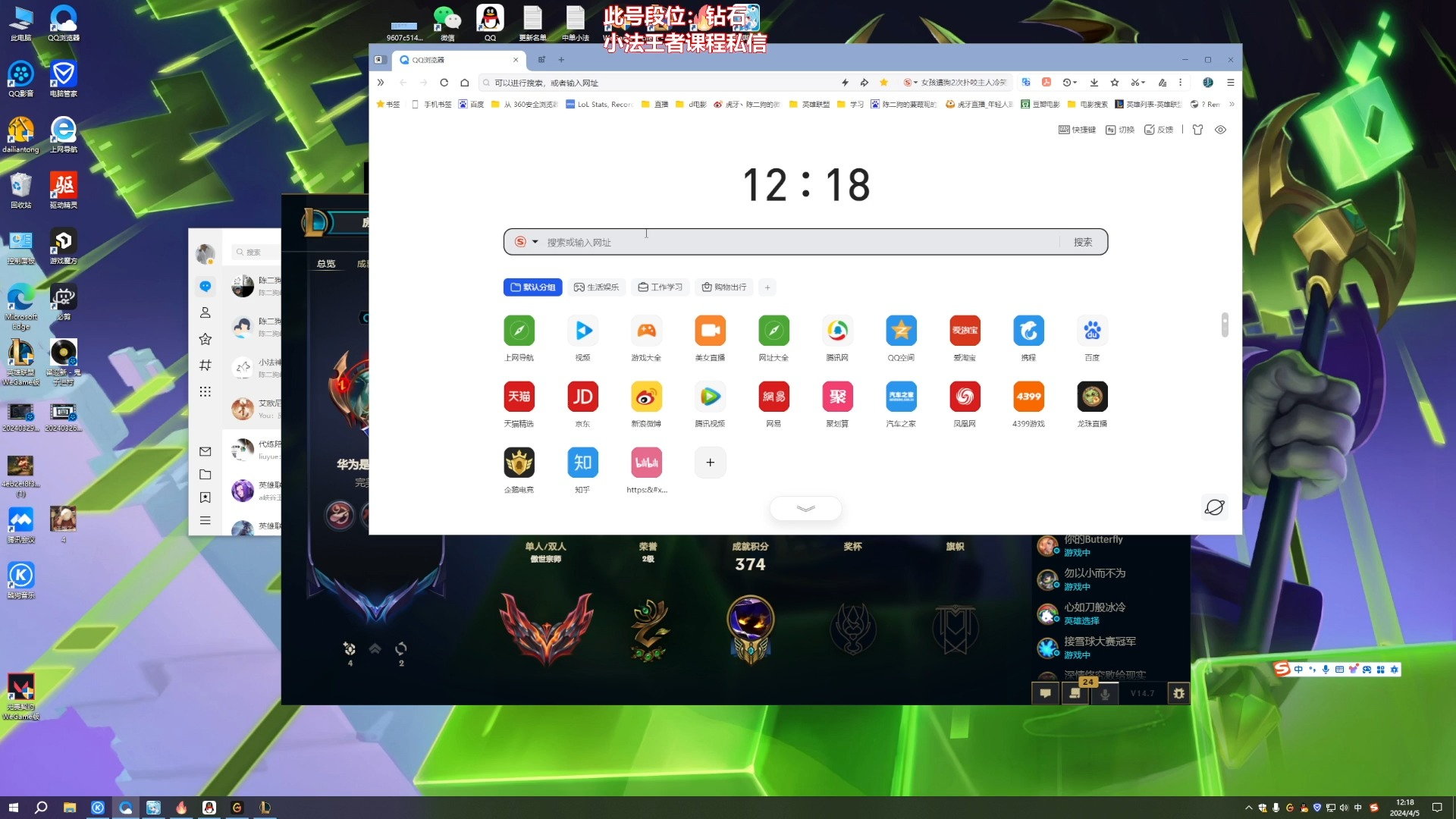
Task: Expand browser sidebar double-chevron
Action: [381, 83]
